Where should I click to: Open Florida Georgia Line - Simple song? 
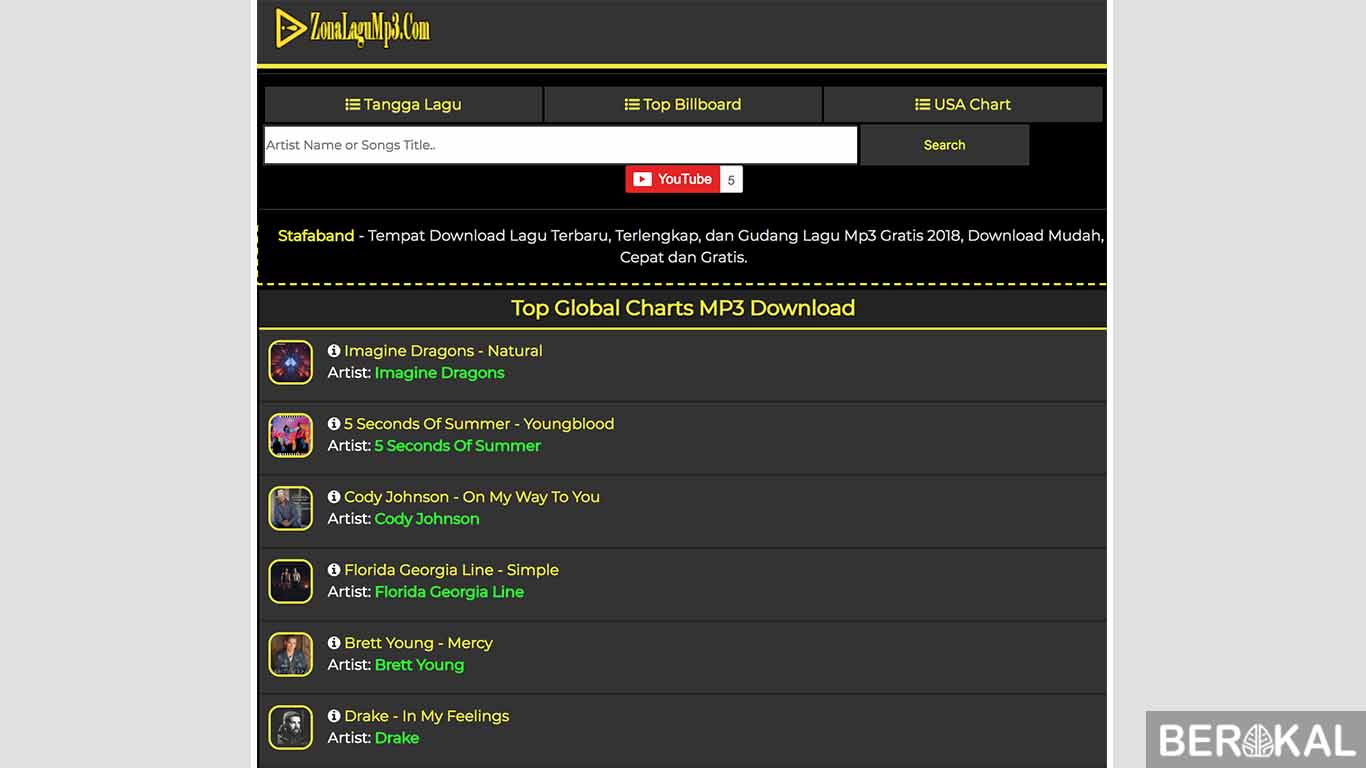point(451,570)
